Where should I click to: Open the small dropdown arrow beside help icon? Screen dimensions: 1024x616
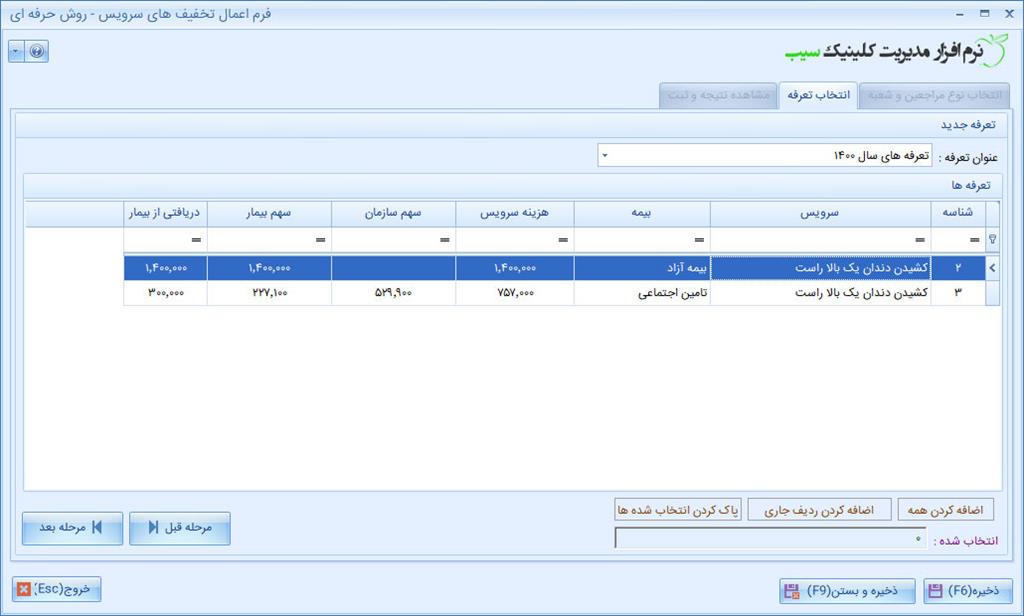(x=14, y=52)
